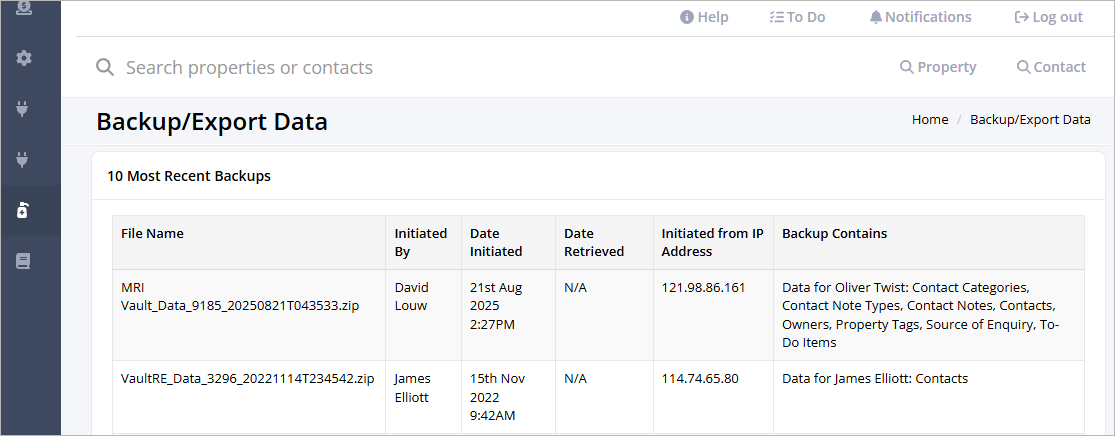This screenshot has height=436, width=1115.
Task: Click the Data for Oliver Twist description
Action: click(x=921, y=315)
